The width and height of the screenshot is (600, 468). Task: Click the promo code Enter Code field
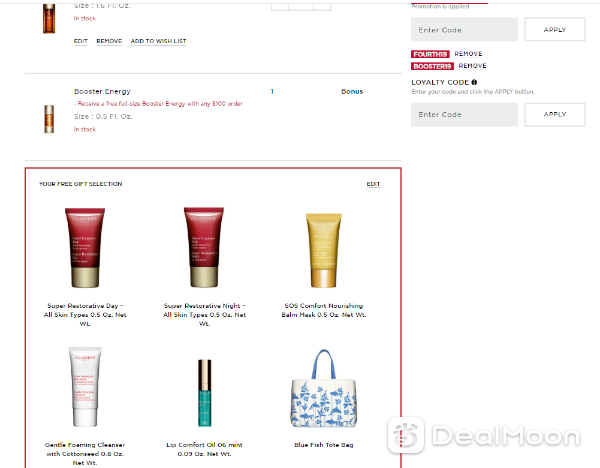point(464,29)
